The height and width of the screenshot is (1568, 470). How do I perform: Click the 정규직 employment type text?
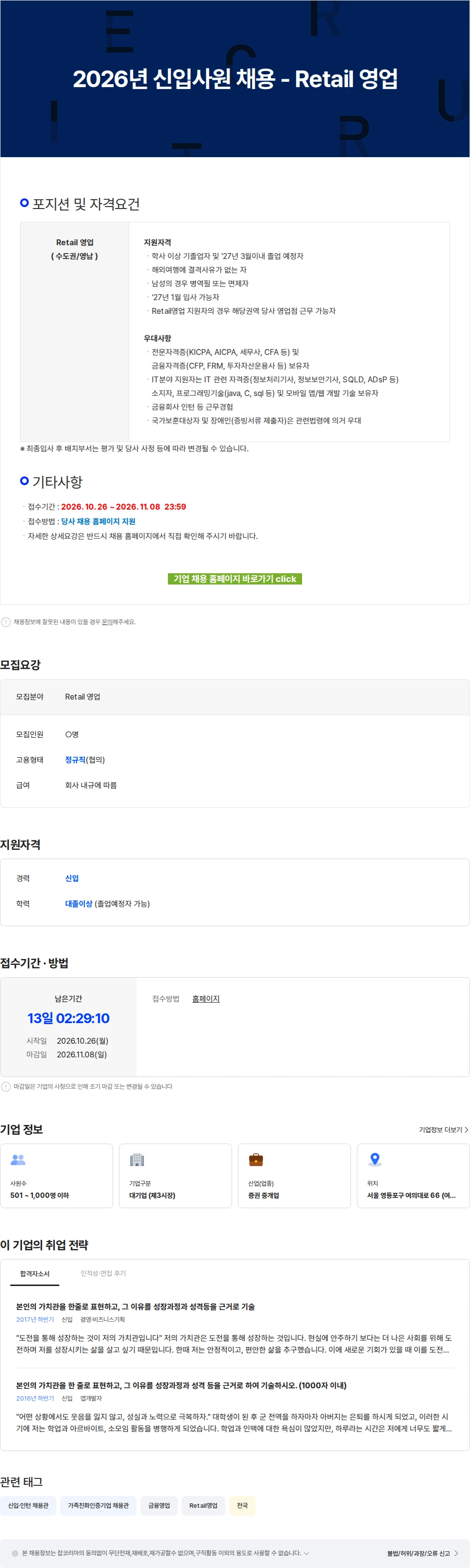[x=75, y=759]
